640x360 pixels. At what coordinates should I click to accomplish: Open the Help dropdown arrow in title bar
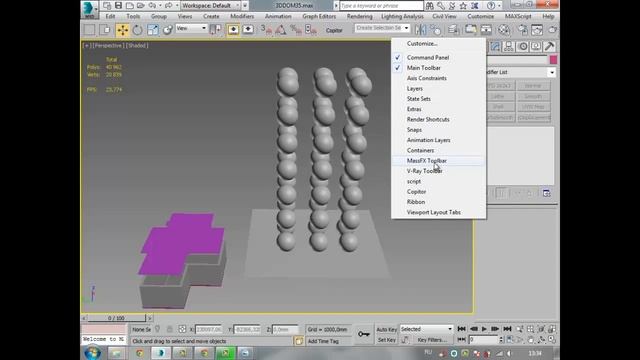499,6
